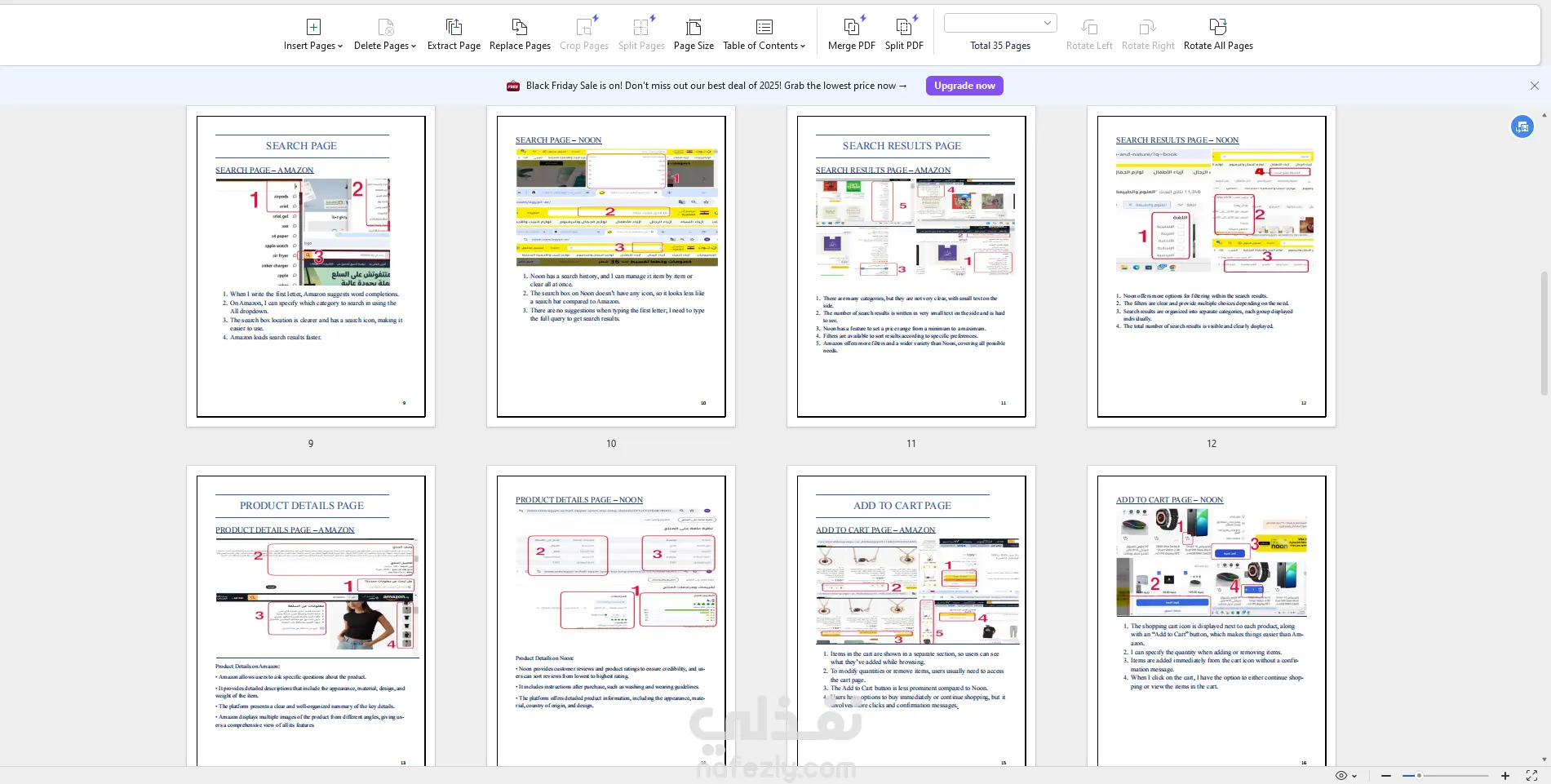Select the Product Details Page Noon thumbnail

coord(611,616)
